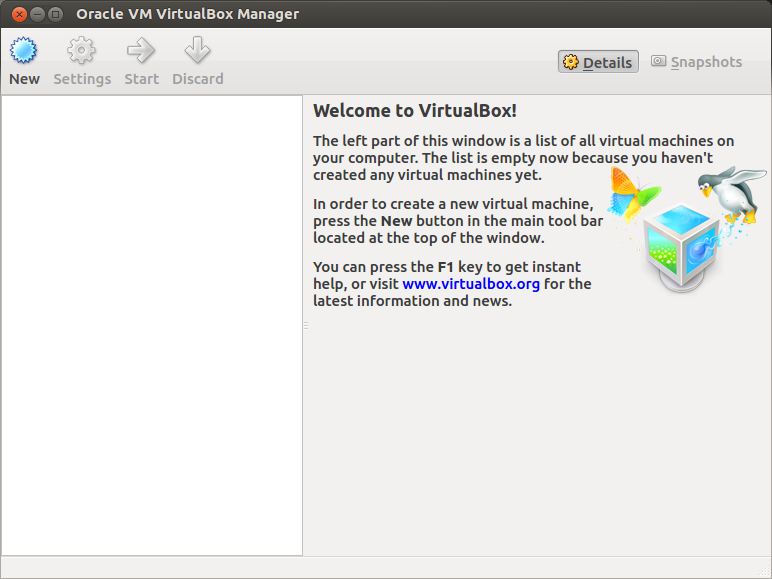Image resolution: width=772 pixels, height=579 pixels.
Task: Minimize the VirtualBox Manager window
Action: [x=37, y=14]
